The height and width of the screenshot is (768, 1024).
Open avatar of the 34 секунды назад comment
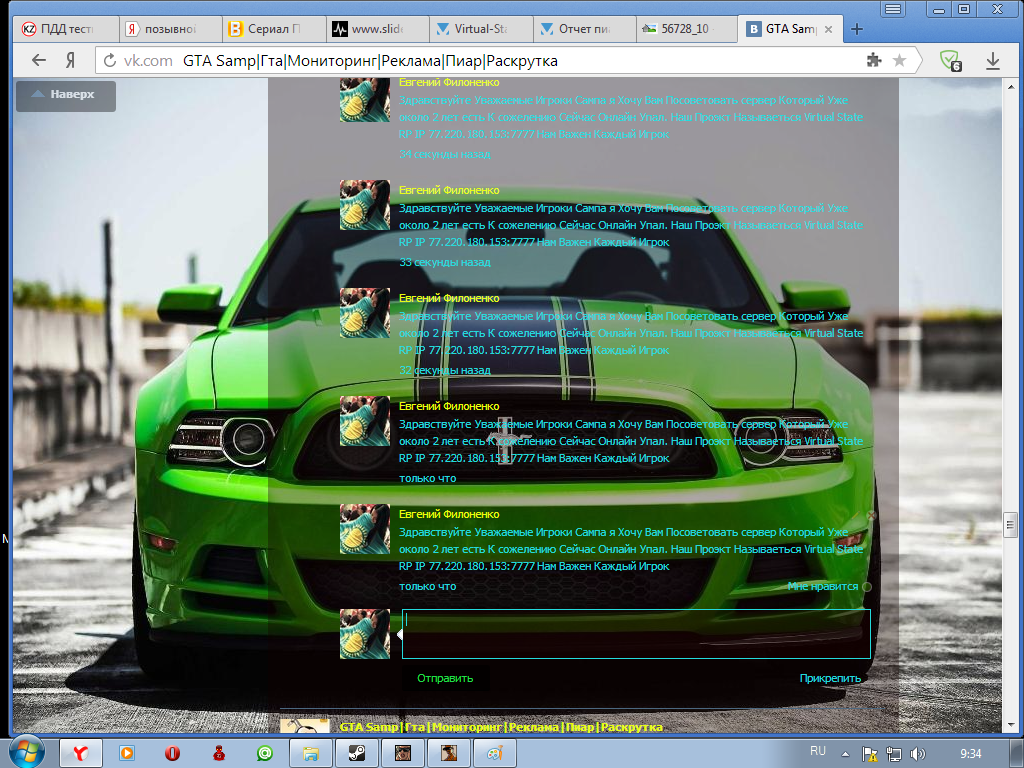[x=364, y=100]
